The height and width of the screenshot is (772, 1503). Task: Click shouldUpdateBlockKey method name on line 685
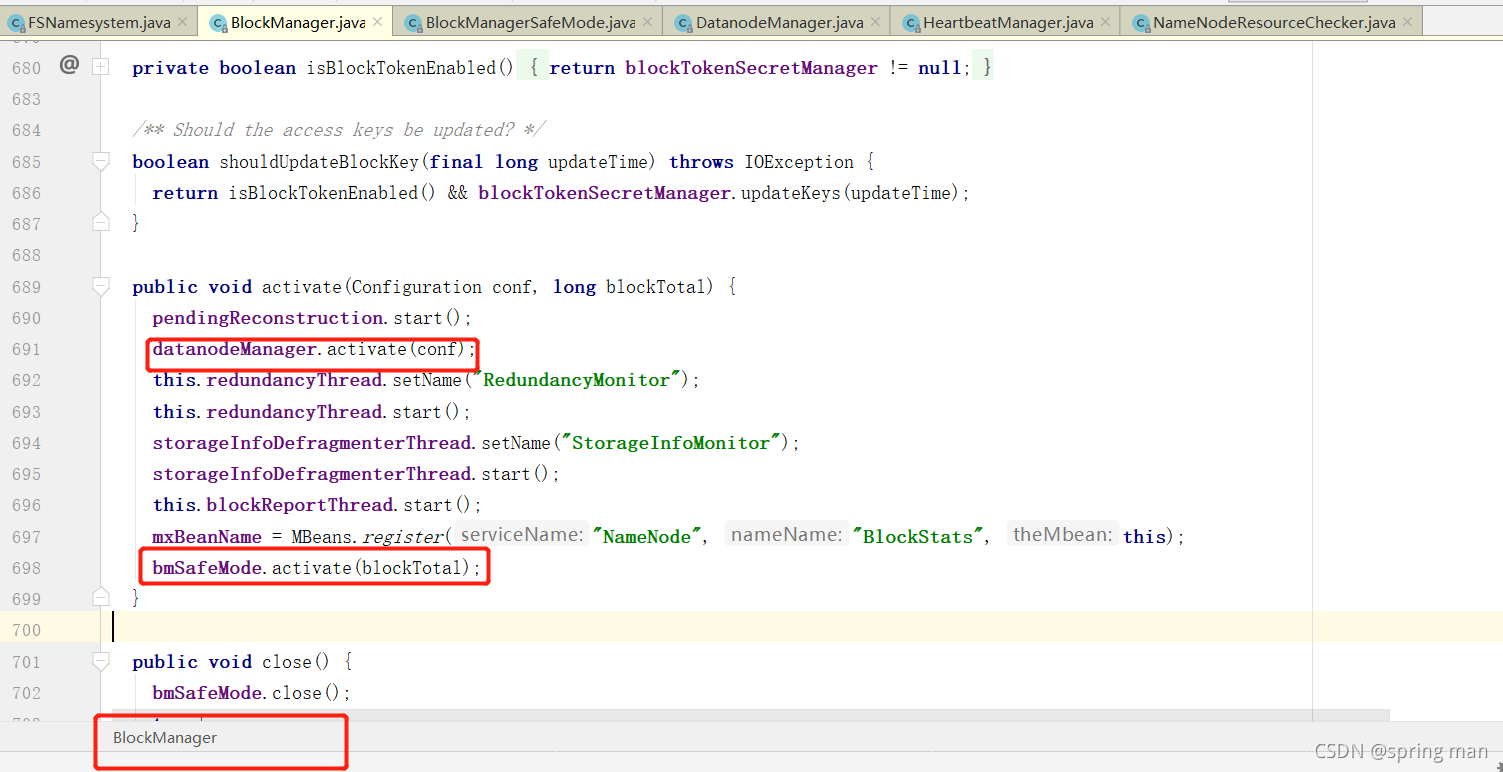point(319,162)
